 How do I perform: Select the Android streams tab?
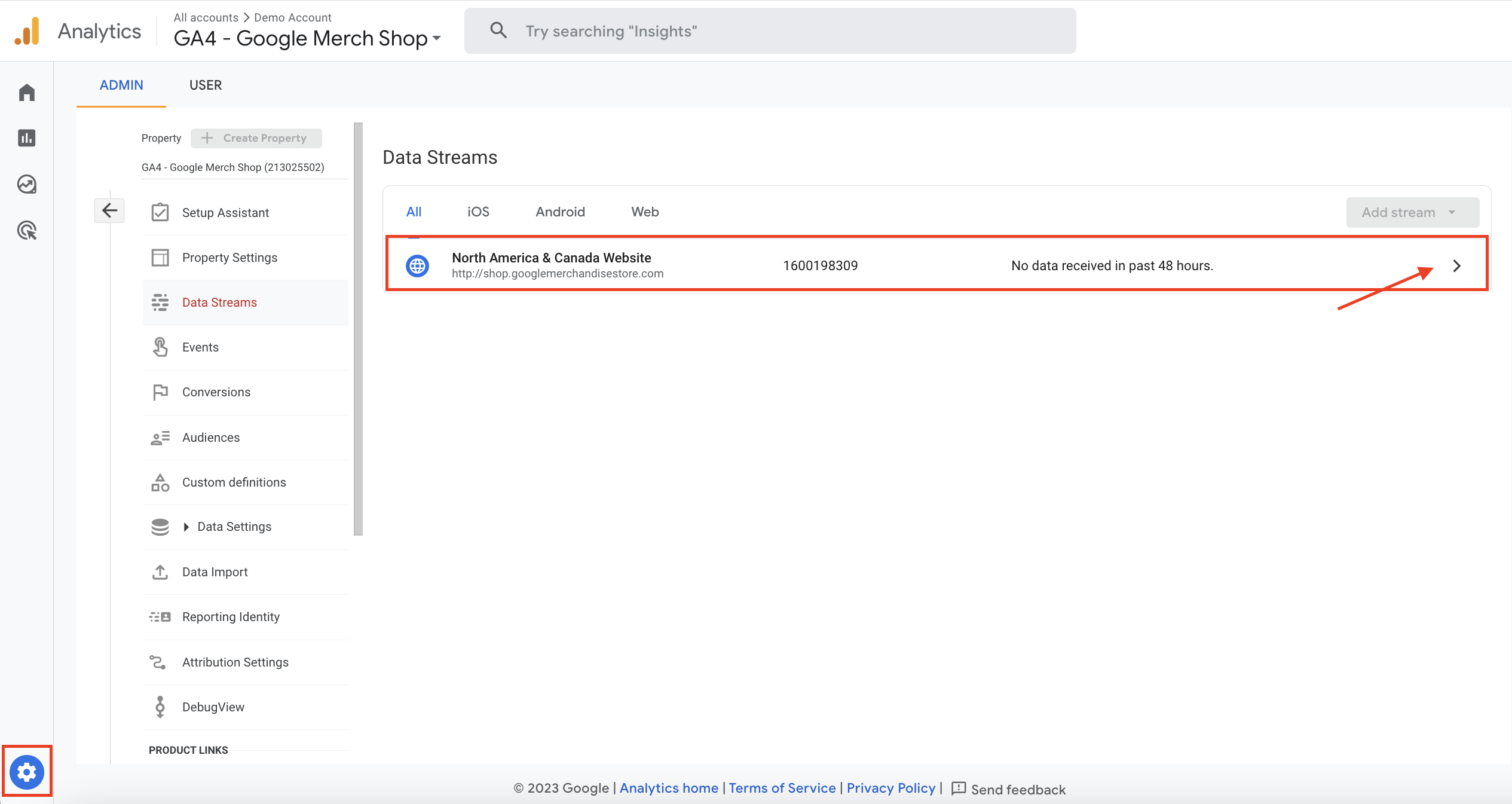pos(561,212)
